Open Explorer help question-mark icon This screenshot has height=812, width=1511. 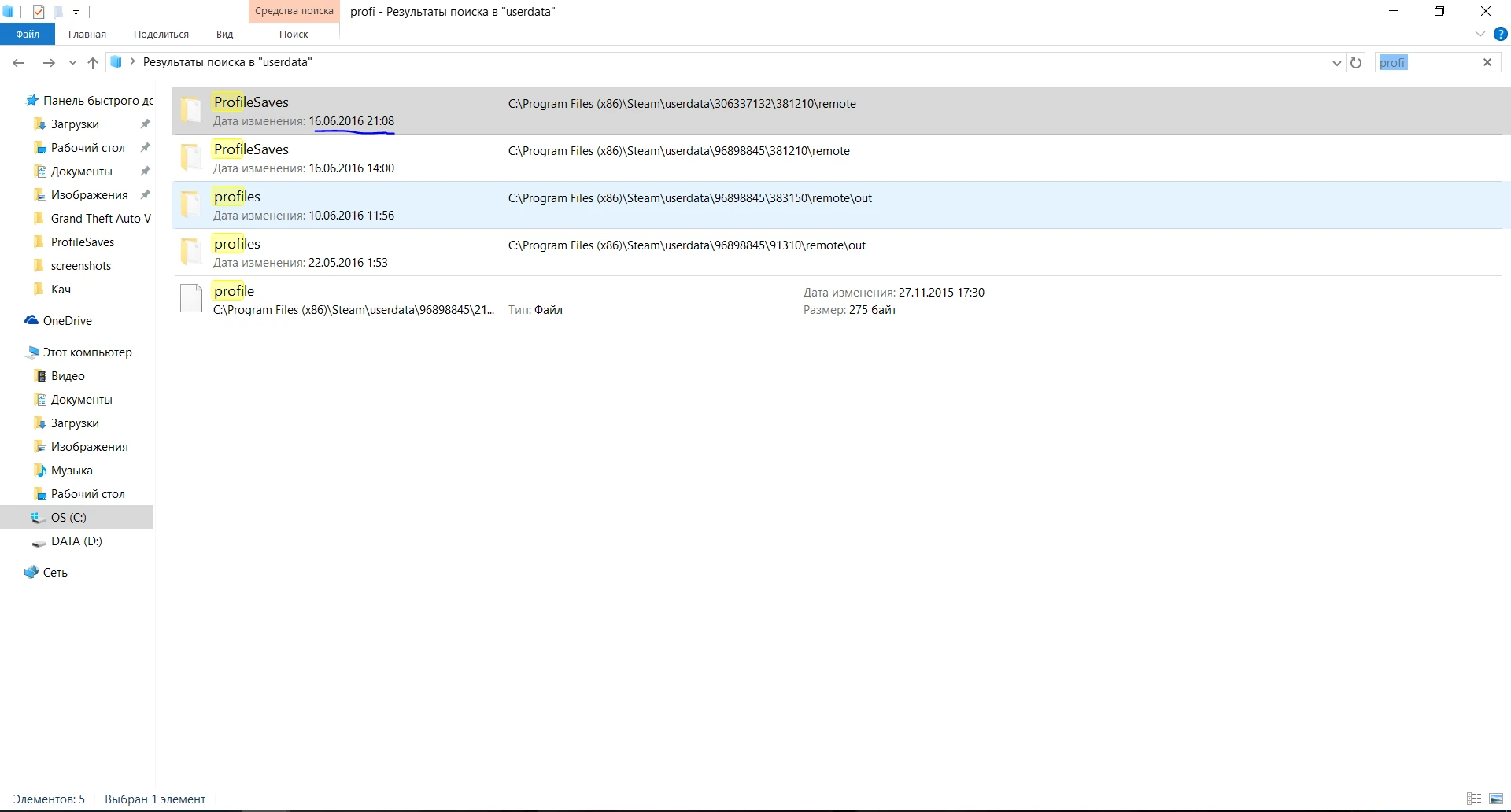point(1500,34)
